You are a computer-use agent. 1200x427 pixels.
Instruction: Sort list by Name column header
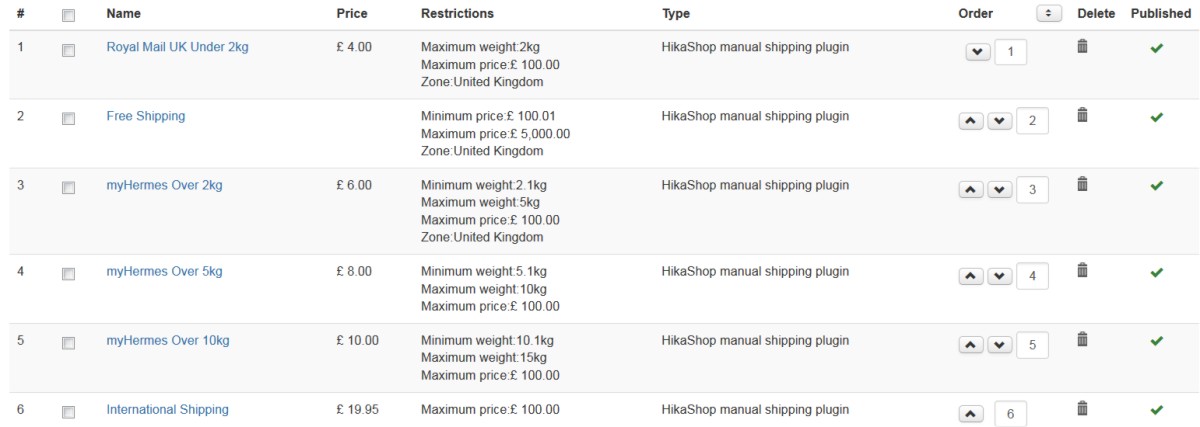pos(123,14)
